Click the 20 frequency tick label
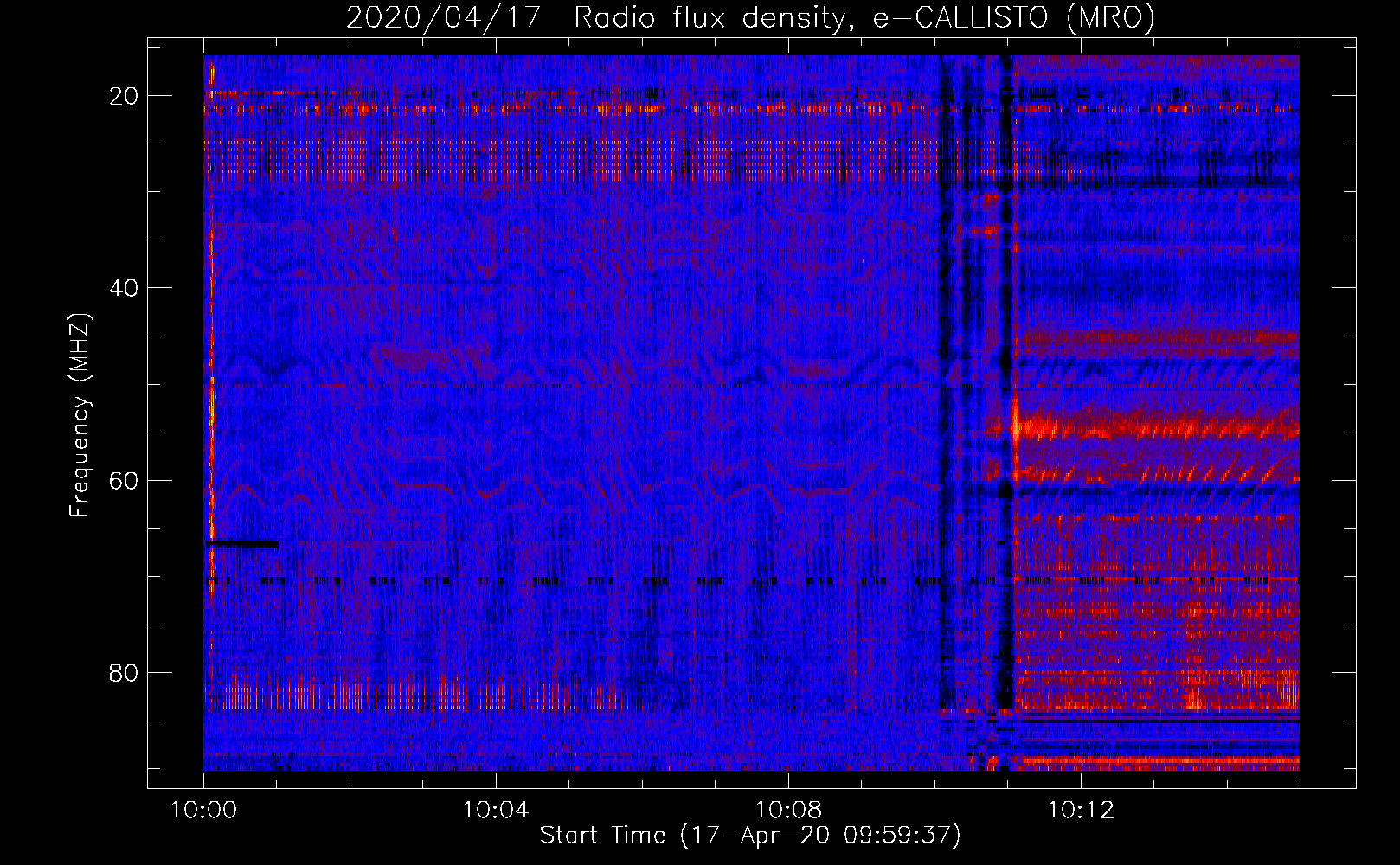The width and height of the screenshot is (1400, 865). tap(125, 96)
